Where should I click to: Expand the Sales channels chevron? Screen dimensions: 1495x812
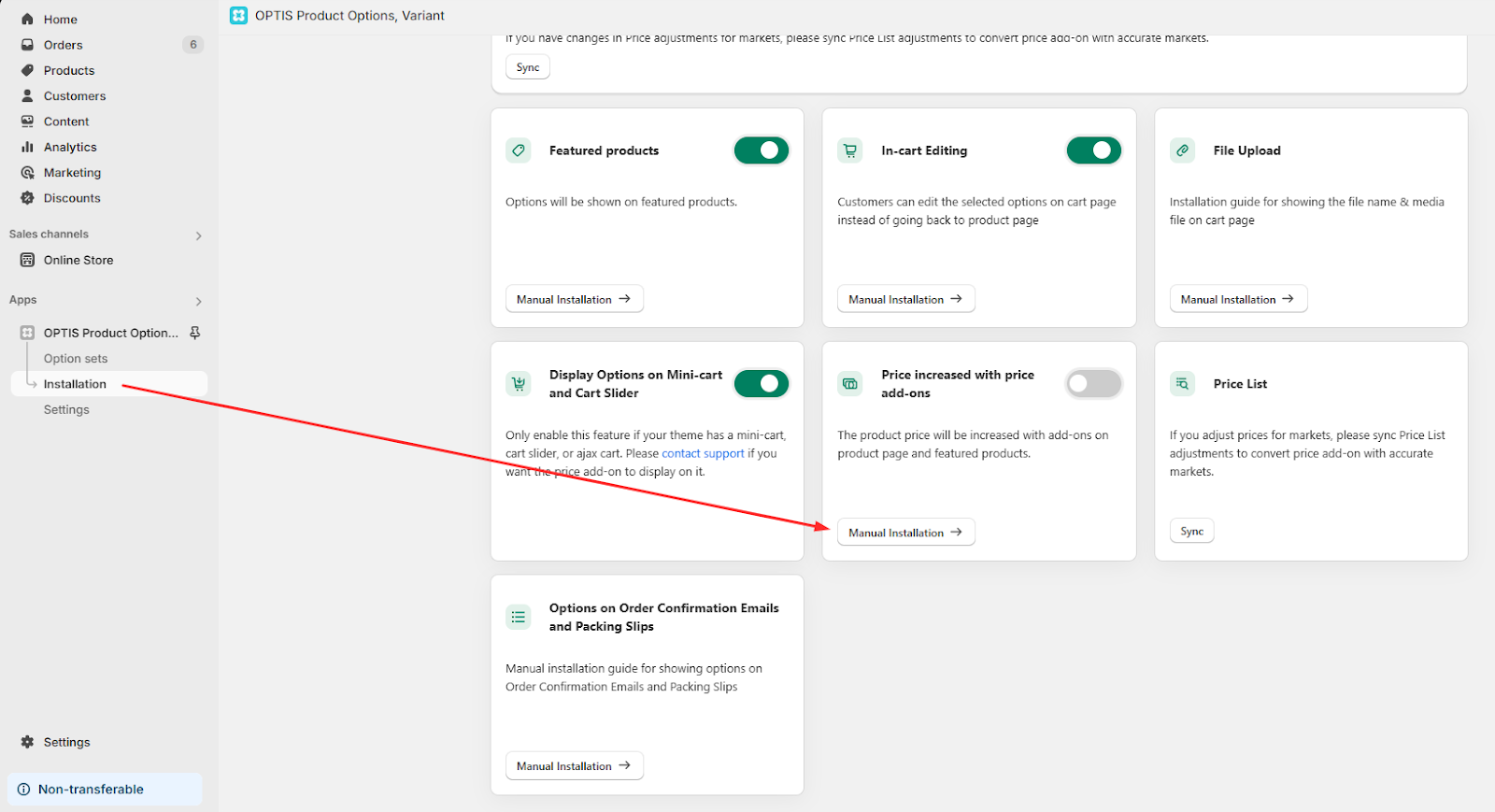(x=198, y=235)
